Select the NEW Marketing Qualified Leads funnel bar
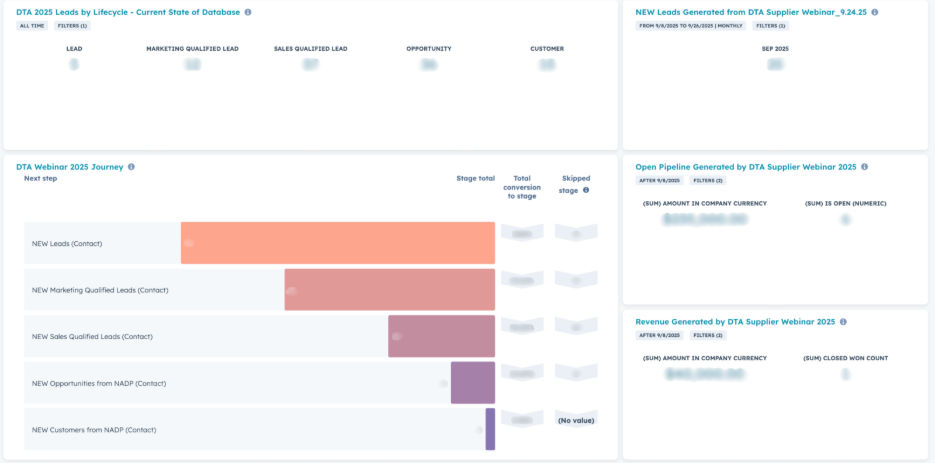This screenshot has width=936, height=463. tap(389, 290)
